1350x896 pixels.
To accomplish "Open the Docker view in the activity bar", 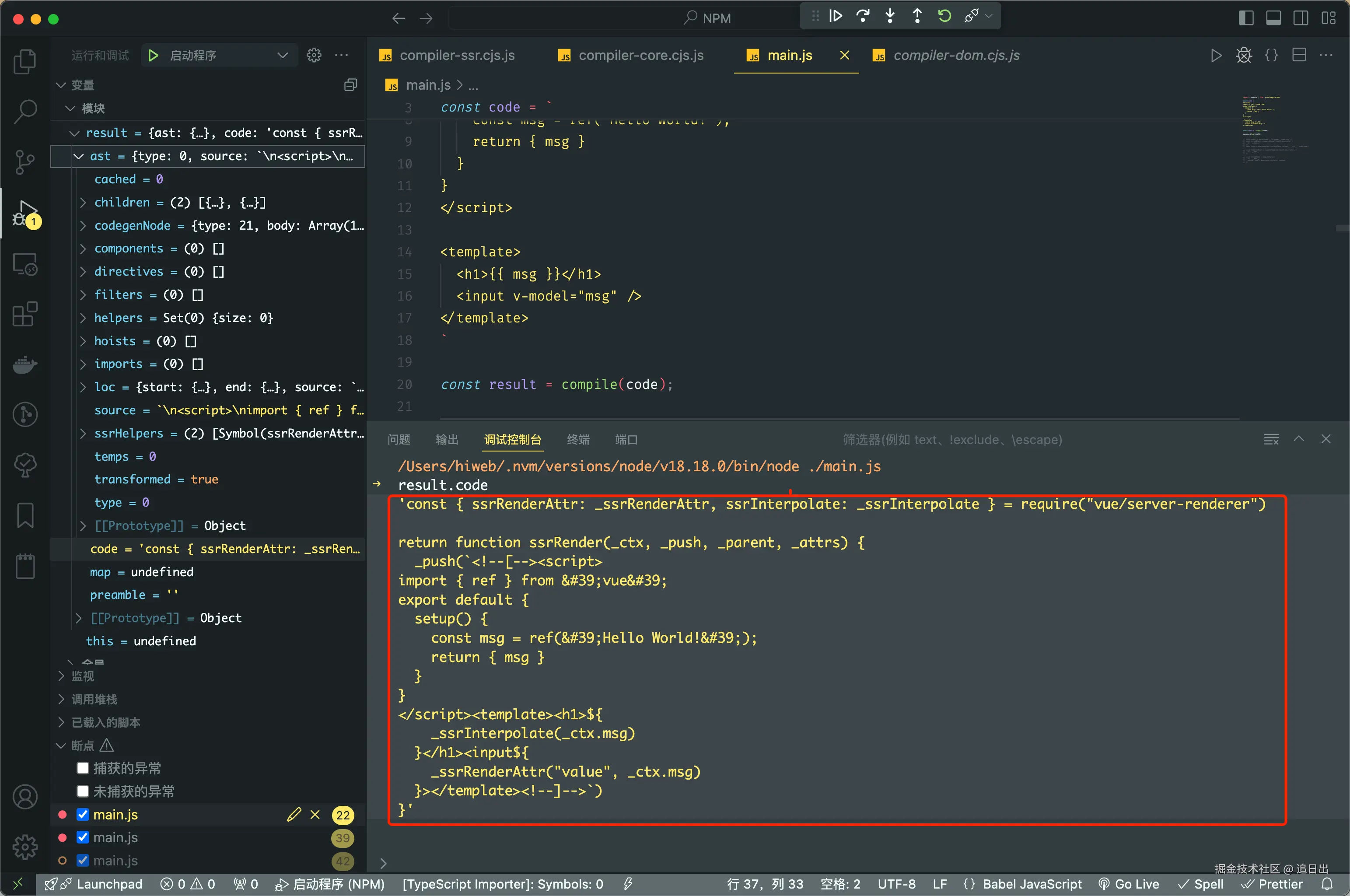I will 24,364.
